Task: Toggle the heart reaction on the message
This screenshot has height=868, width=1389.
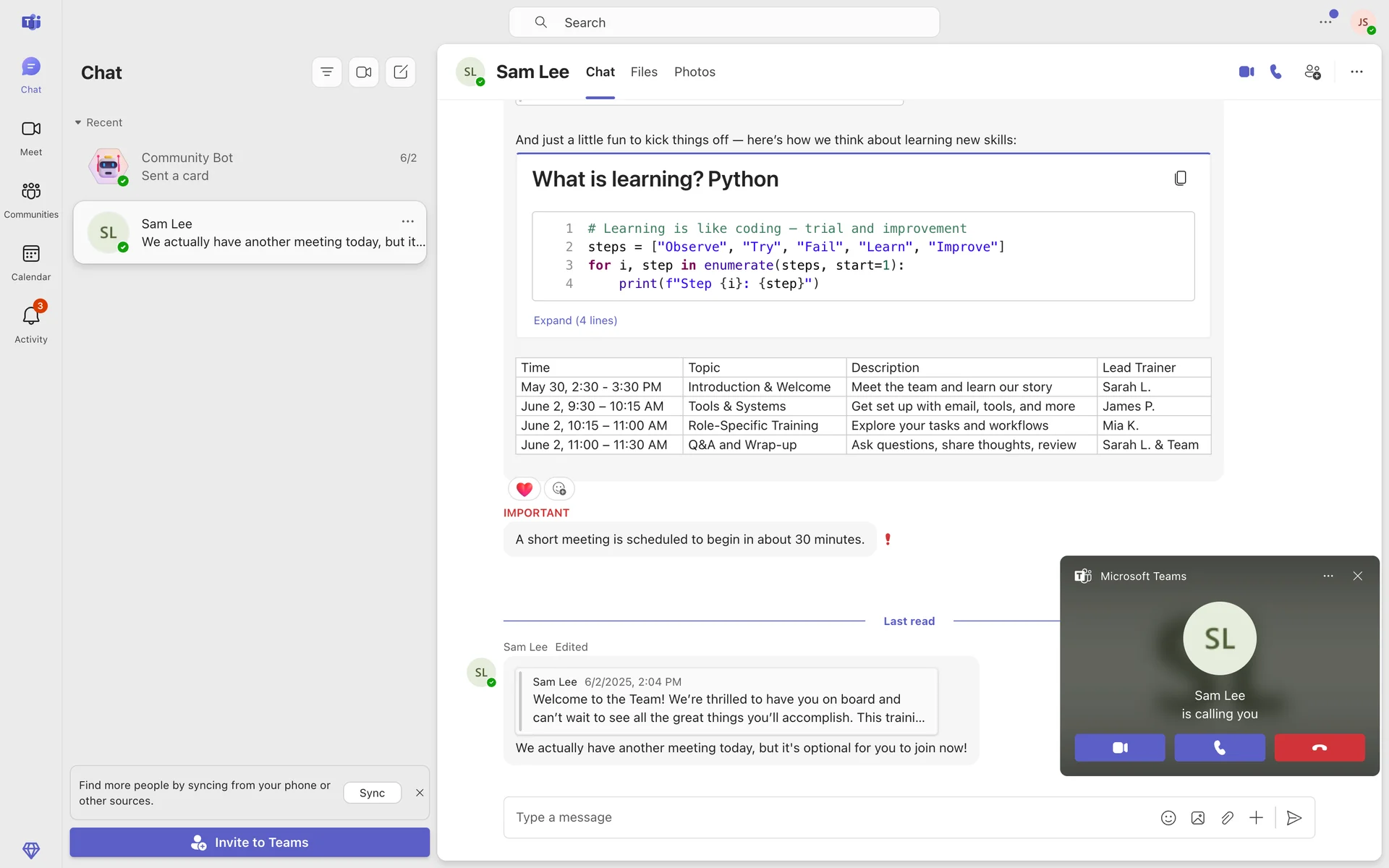Action: click(524, 489)
